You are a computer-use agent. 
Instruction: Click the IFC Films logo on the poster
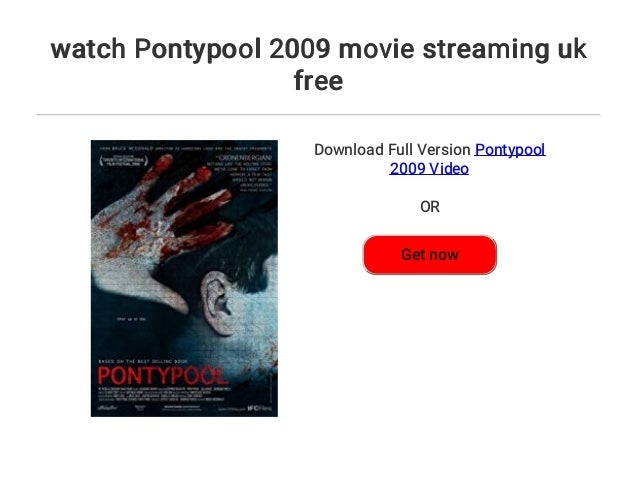[x=260, y=408]
